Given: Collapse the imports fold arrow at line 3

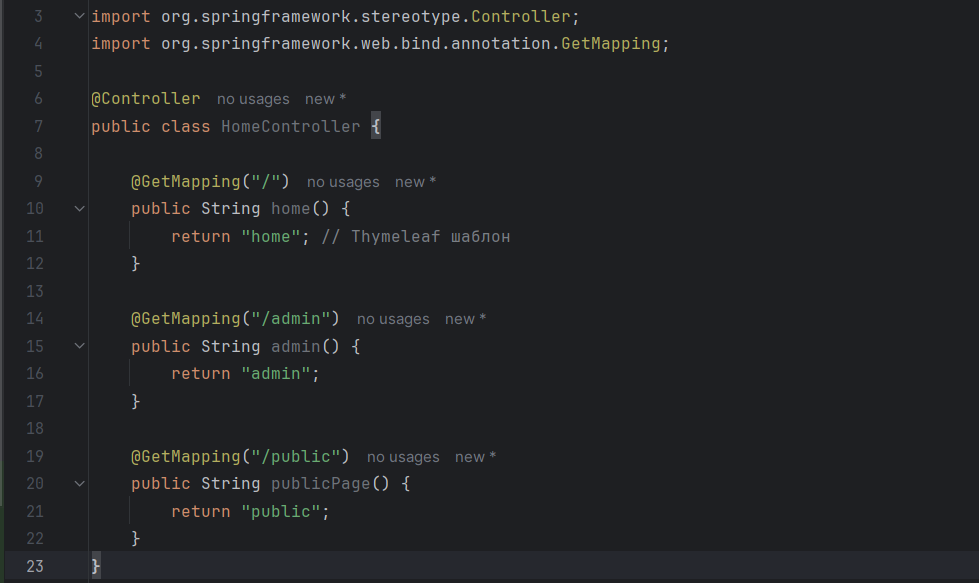Looking at the screenshot, I should (79, 16).
